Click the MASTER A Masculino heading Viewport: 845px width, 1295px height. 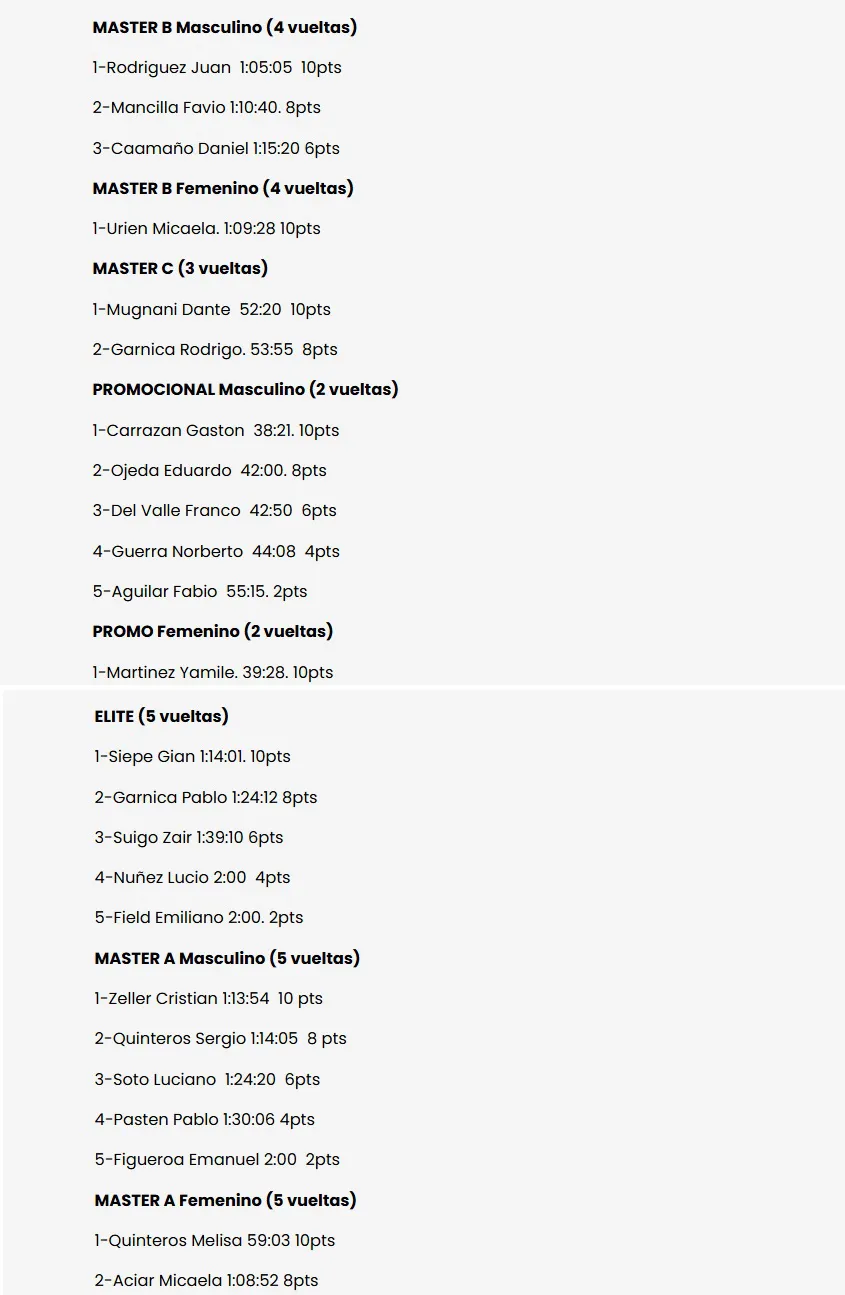click(x=227, y=958)
